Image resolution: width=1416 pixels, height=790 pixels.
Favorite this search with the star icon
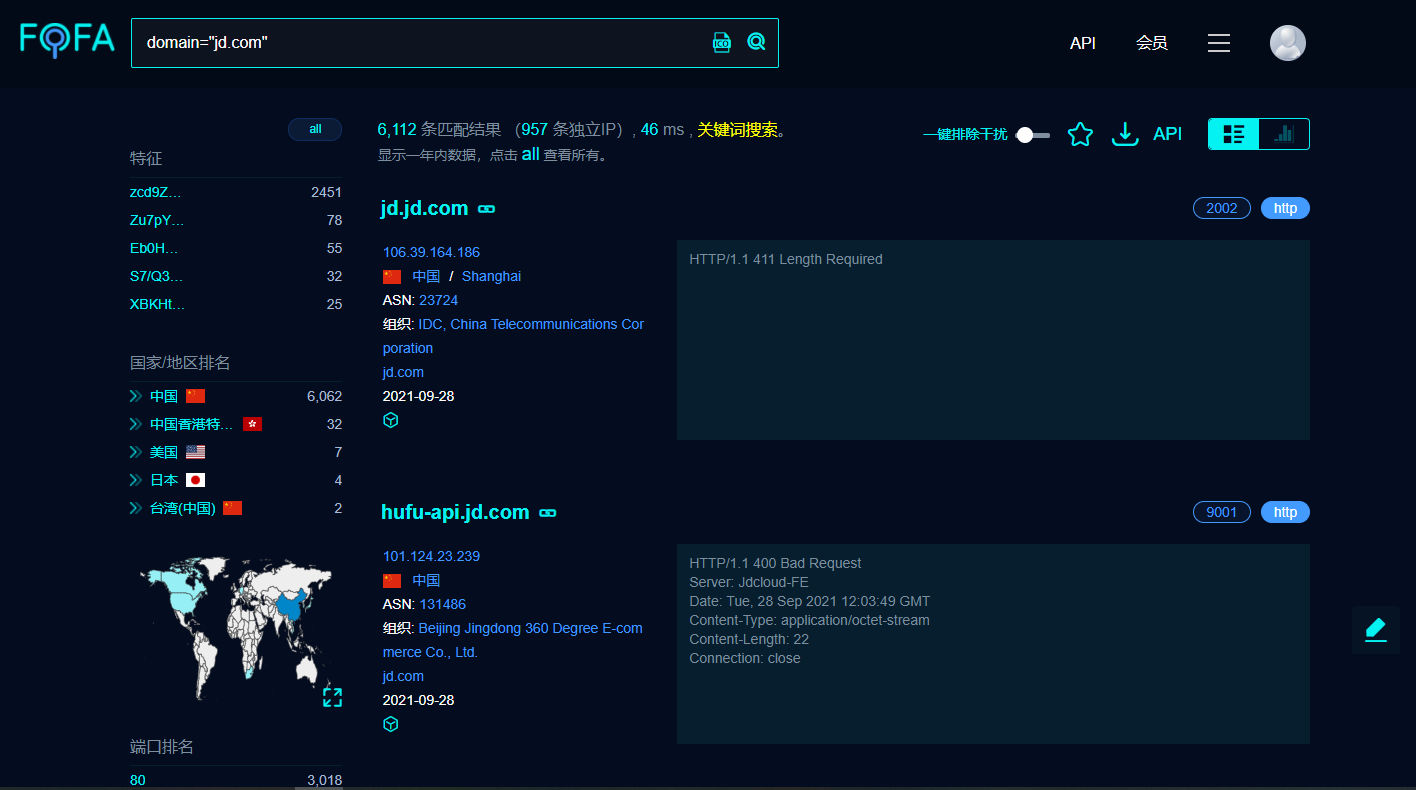[1080, 134]
